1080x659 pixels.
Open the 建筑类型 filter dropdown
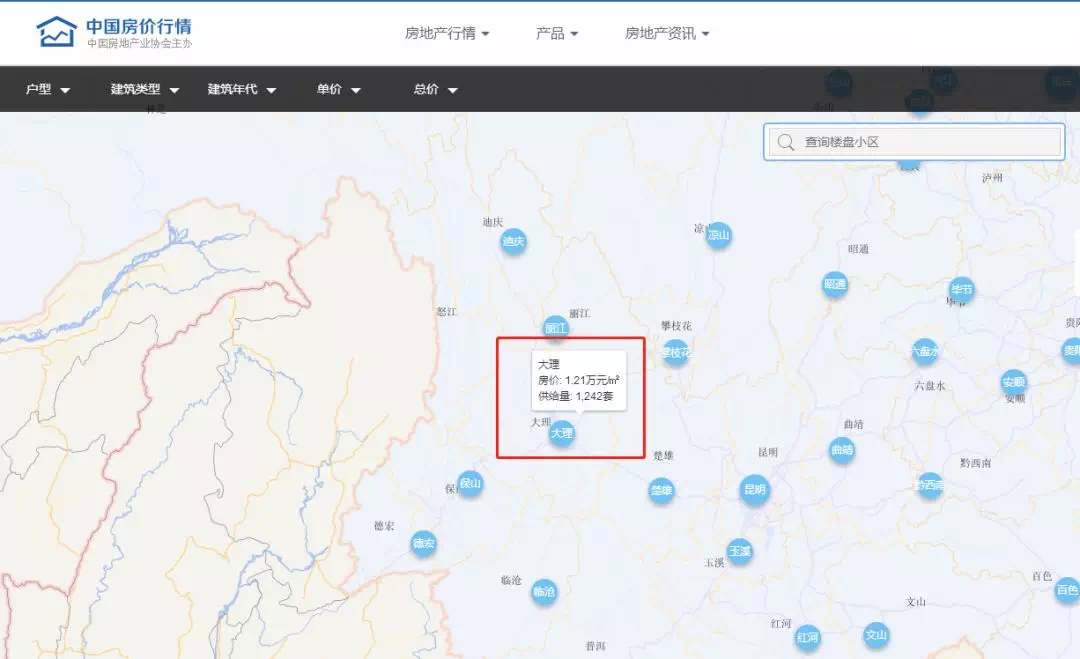coord(145,90)
